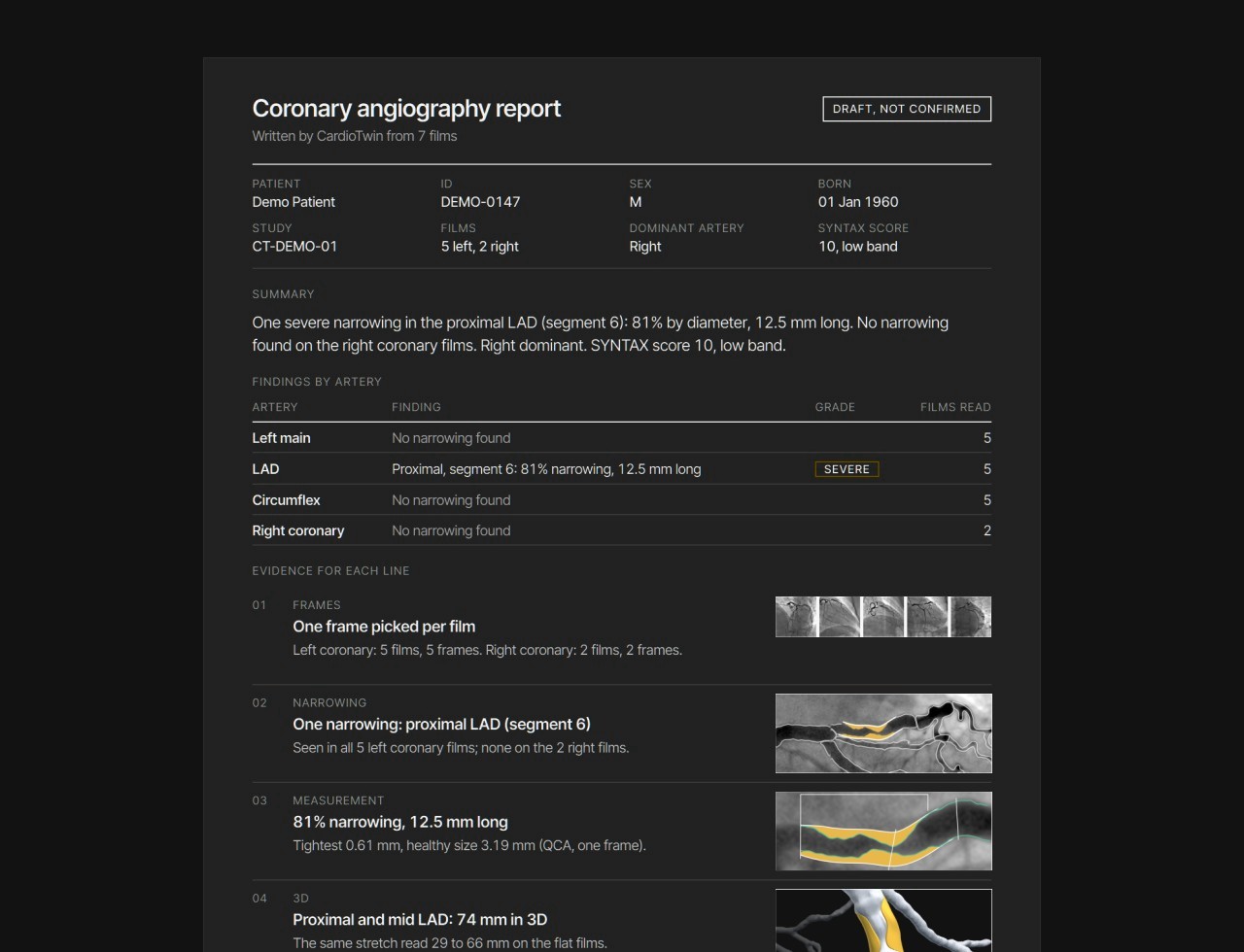The height and width of the screenshot is (952, 1244).
Task: Select the LAD finding row
Action: (621, 469)
